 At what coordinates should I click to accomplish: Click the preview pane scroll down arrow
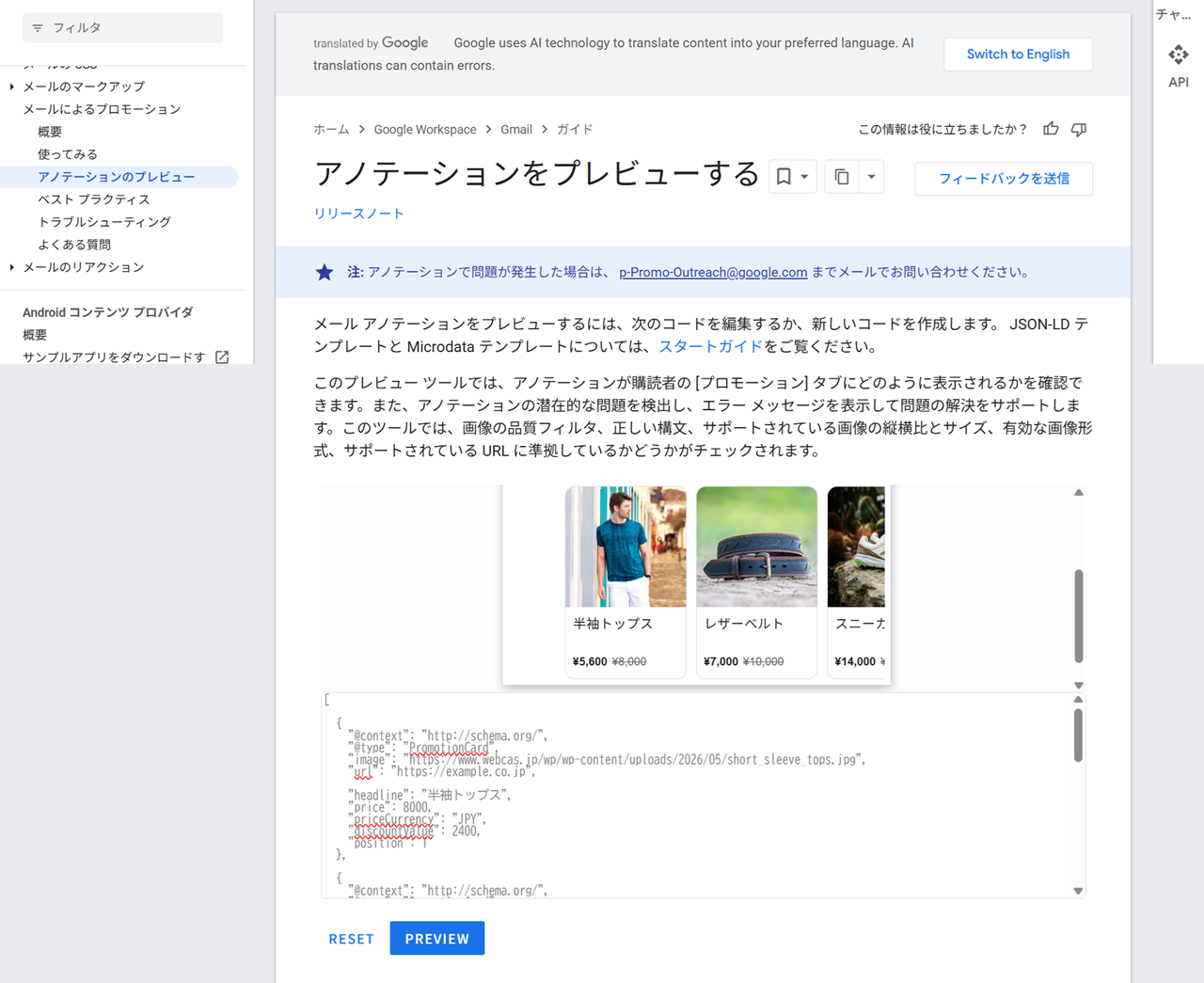(1079, 686)
